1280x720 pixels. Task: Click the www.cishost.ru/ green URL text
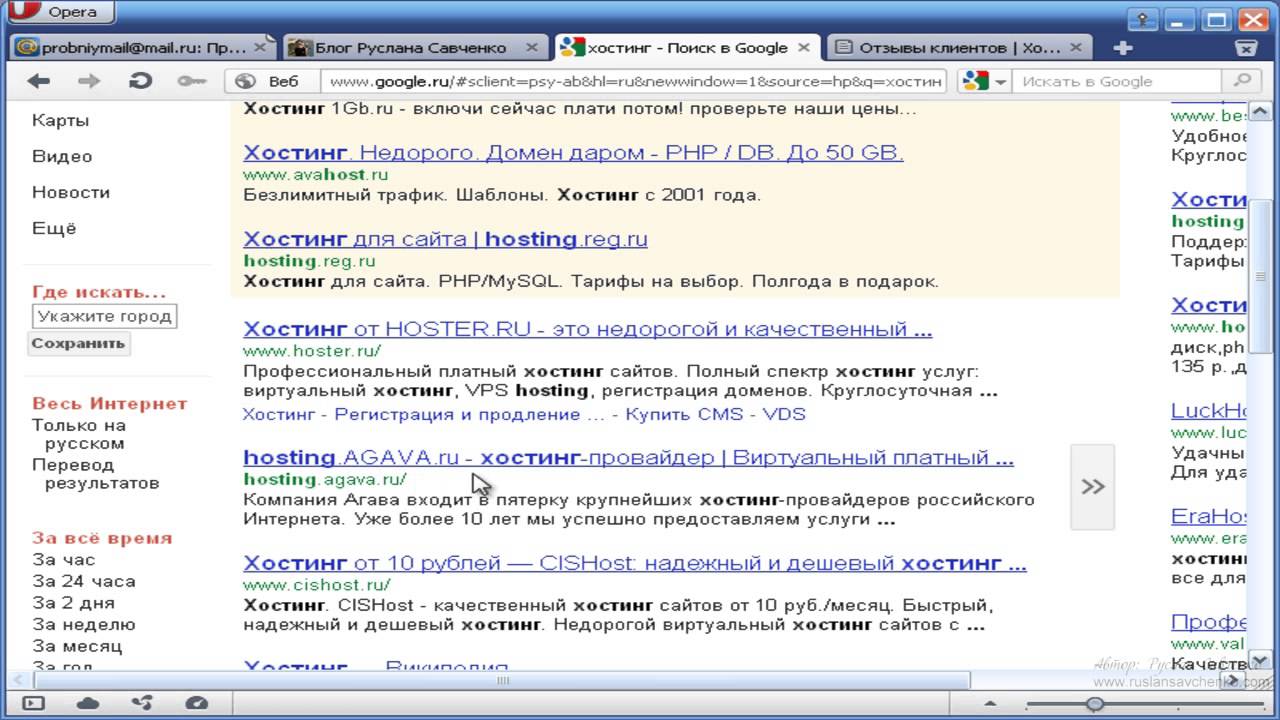pos(316,585)
